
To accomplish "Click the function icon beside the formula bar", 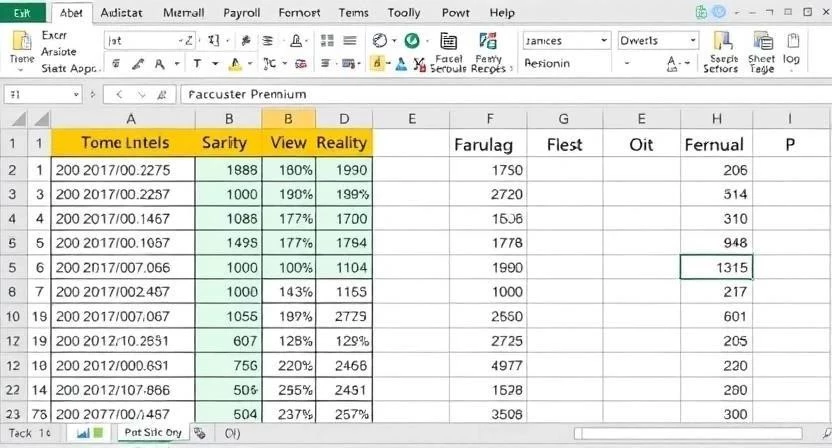I will [162, 94].
